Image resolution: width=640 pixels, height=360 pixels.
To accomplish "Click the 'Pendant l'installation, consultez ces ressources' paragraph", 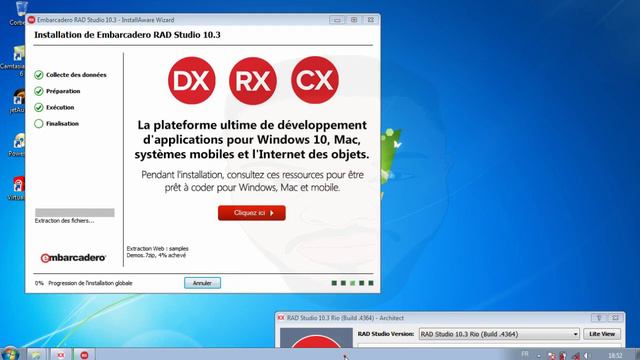I will [x=252, y=181].
